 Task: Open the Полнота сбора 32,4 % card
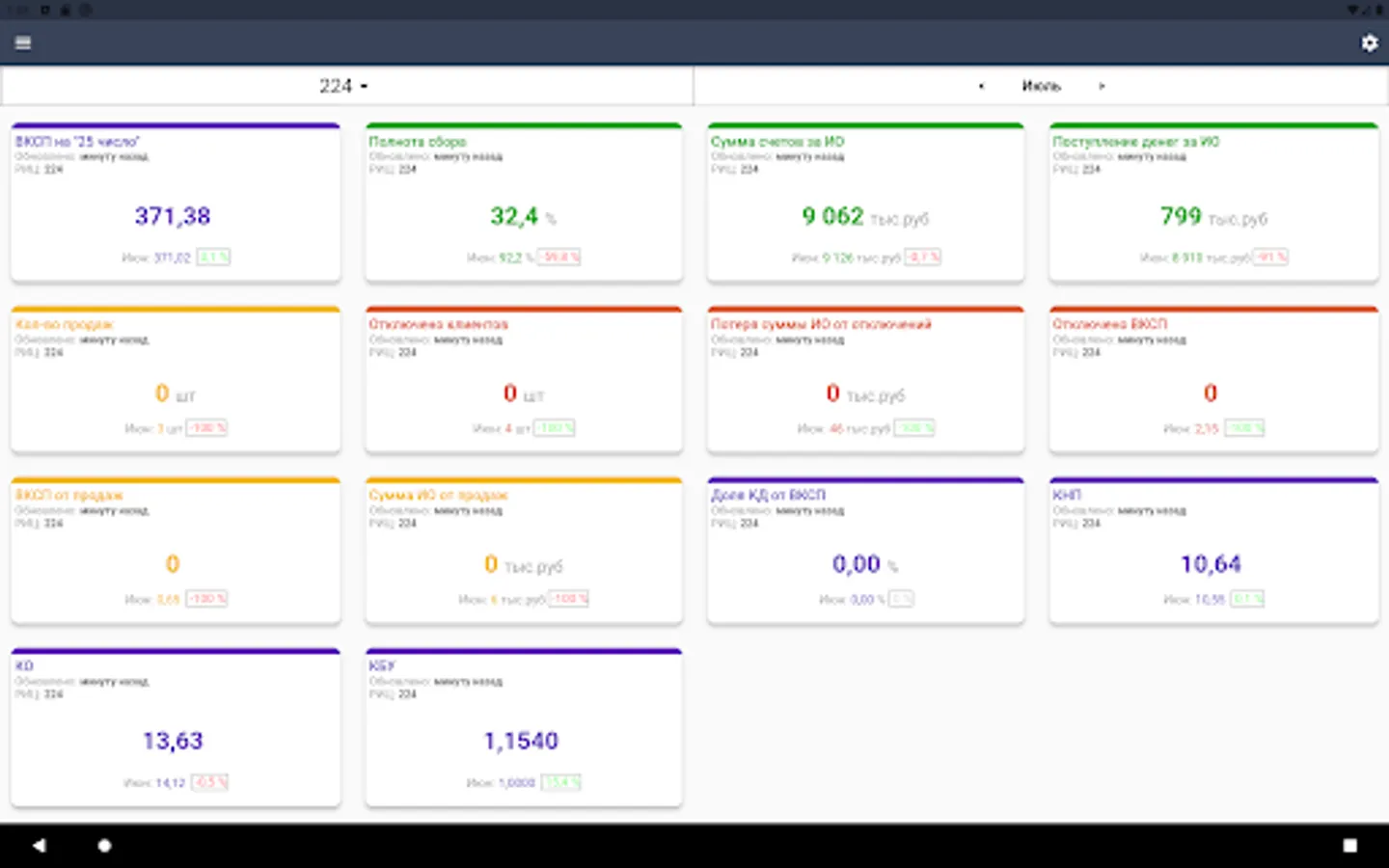point(524,203)
